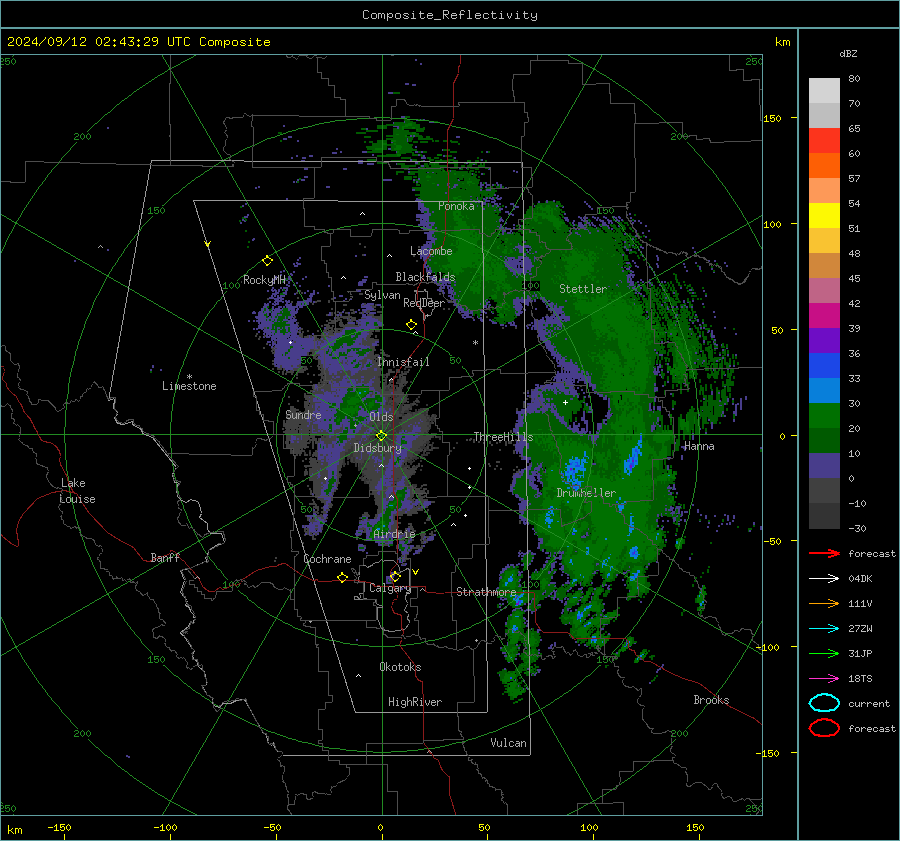
Task: Click the Olds city label
Action: pos(381,417)
